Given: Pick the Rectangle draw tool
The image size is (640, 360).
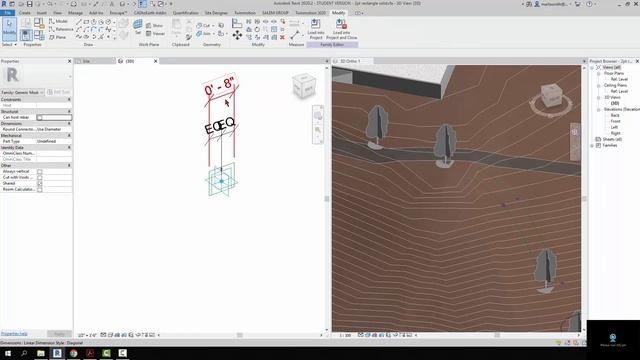Looking at the screenshot, I should pyautogui.click(x=86, y=21).
